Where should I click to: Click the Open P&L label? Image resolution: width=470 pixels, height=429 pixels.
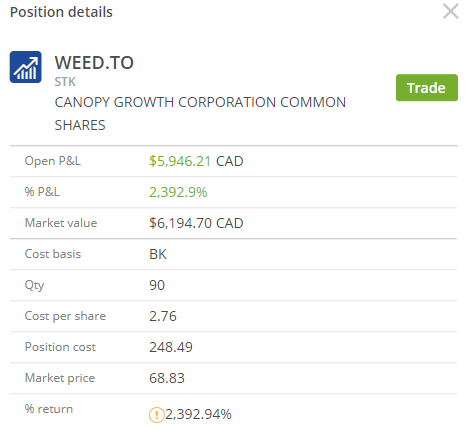coord(53,161)
